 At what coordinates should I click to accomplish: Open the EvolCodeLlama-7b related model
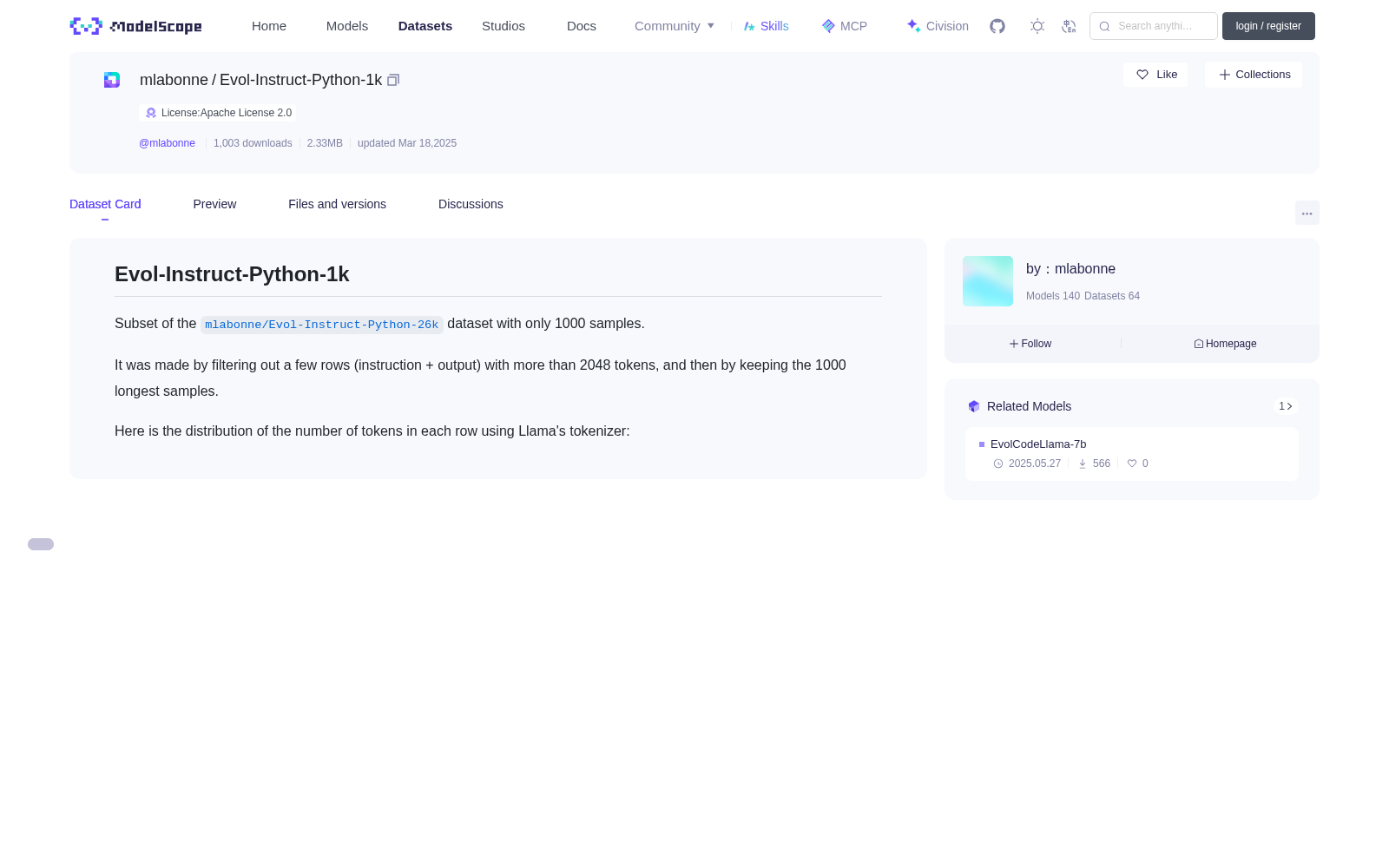[1038, 444]
